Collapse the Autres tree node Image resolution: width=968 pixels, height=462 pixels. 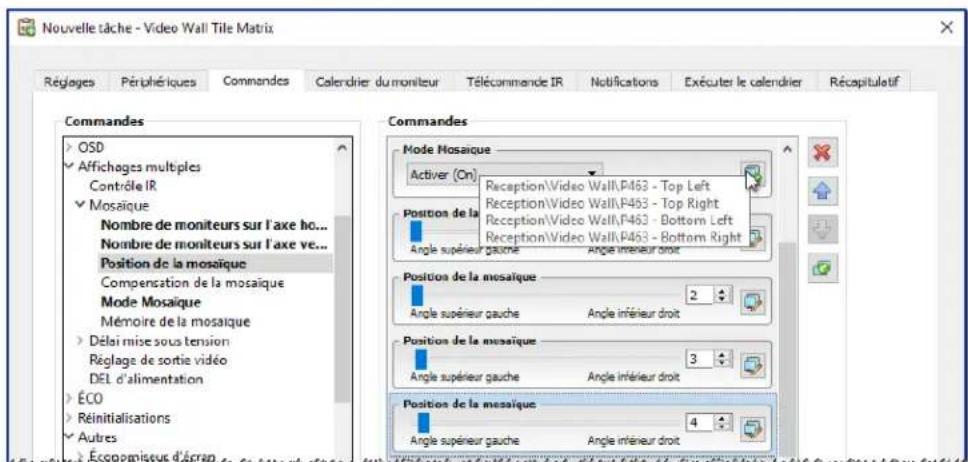click(x=69, y=437)
